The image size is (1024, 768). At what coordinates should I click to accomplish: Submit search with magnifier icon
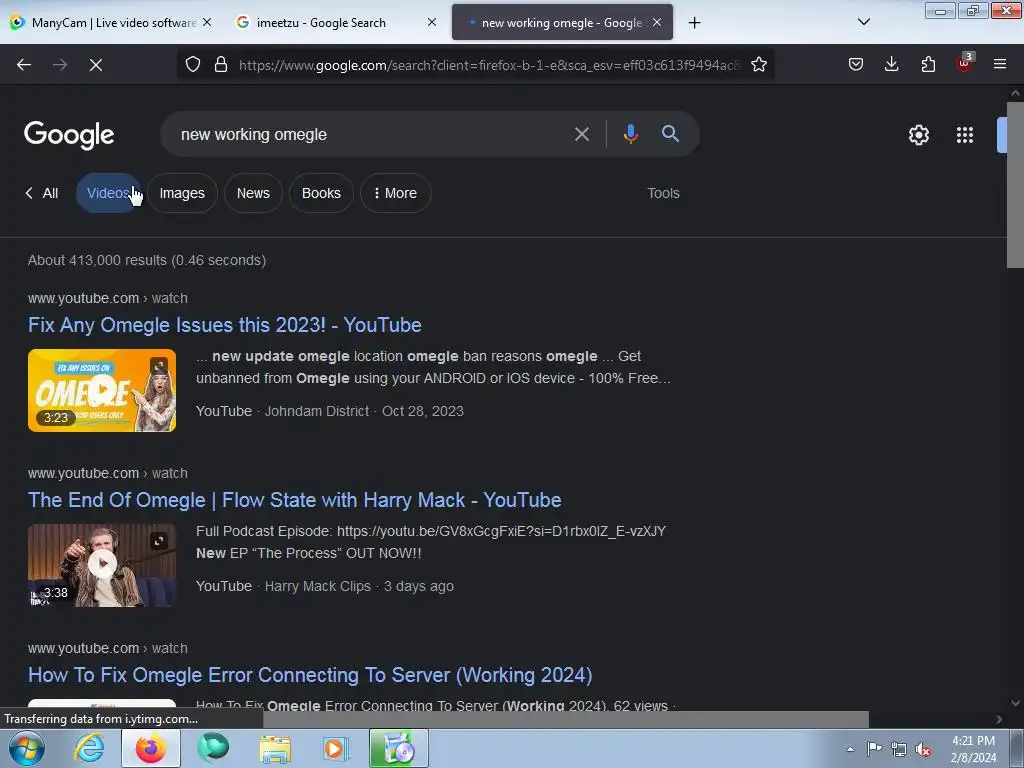pyautogui.click(x=671, y=135)
